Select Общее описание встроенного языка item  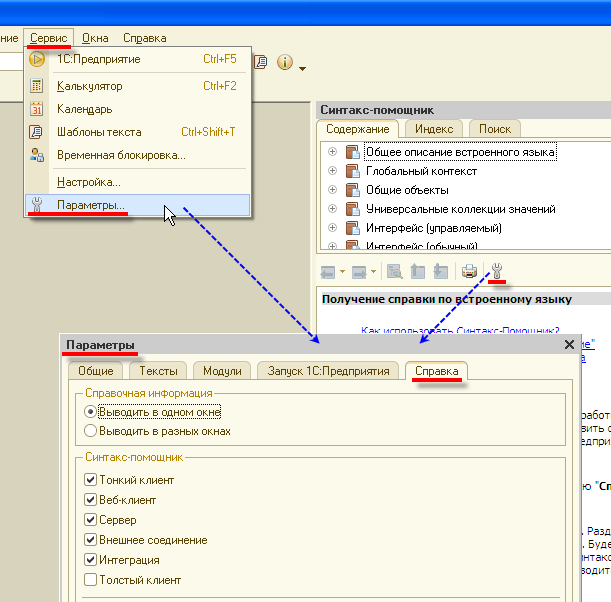click(460, 152)
